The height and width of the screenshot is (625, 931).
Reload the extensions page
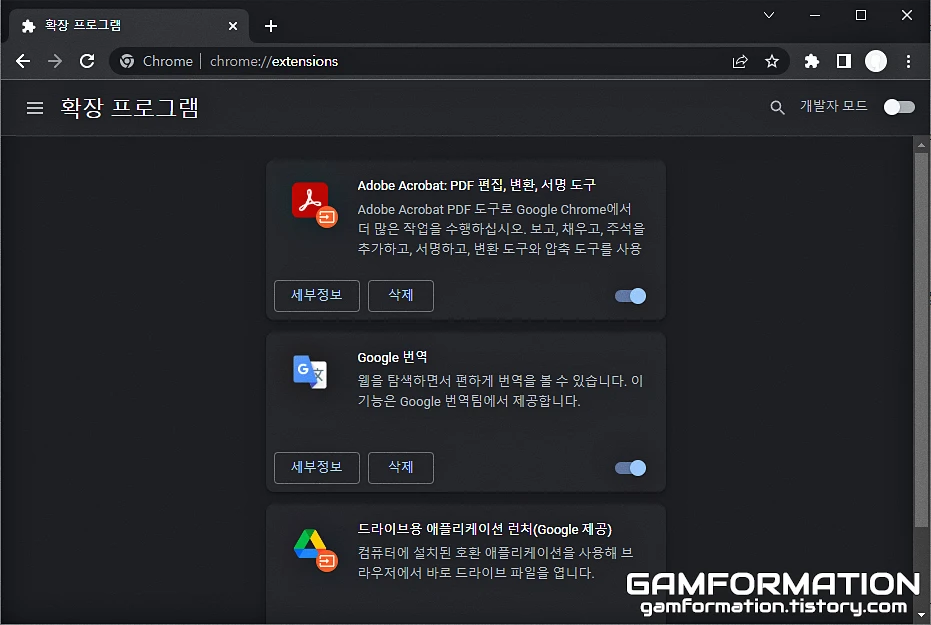[87, 61]
